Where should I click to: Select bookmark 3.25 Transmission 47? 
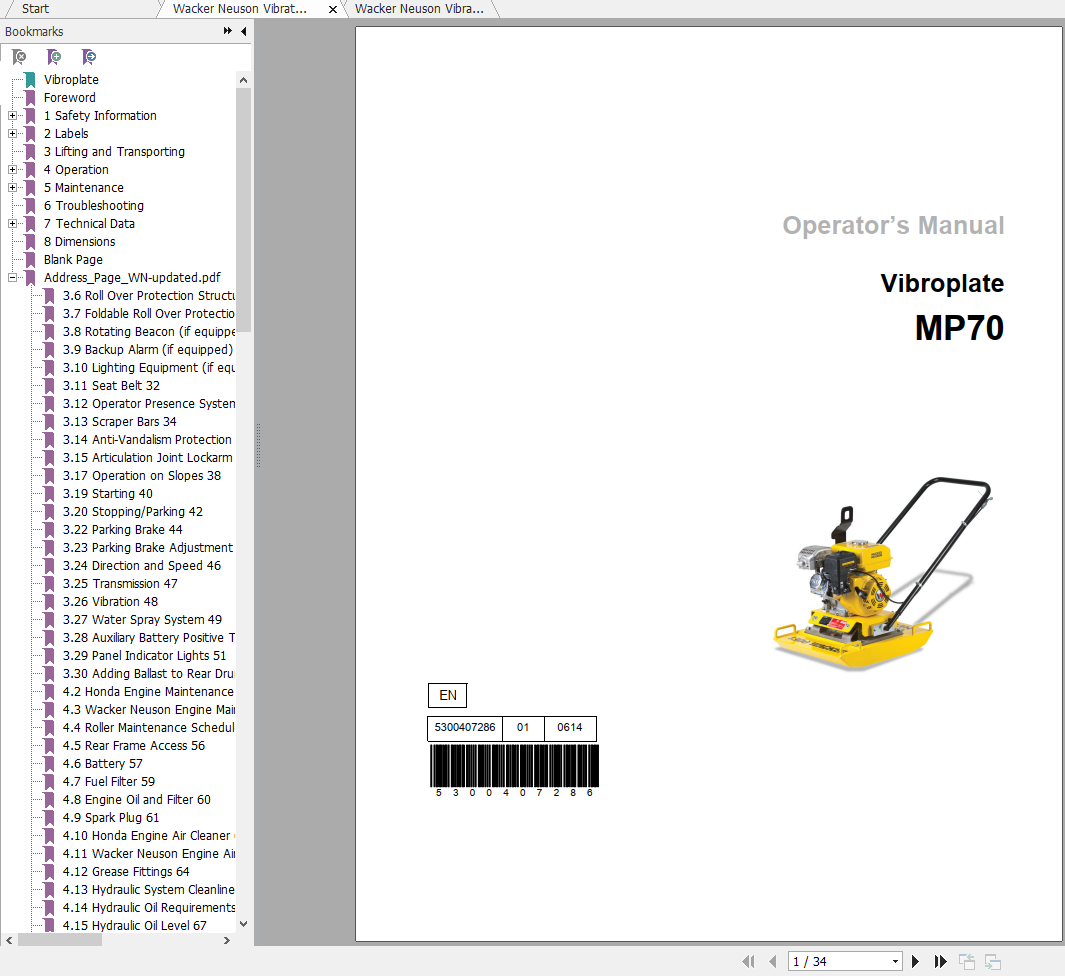pyautogui.click(x=120, y=583)
